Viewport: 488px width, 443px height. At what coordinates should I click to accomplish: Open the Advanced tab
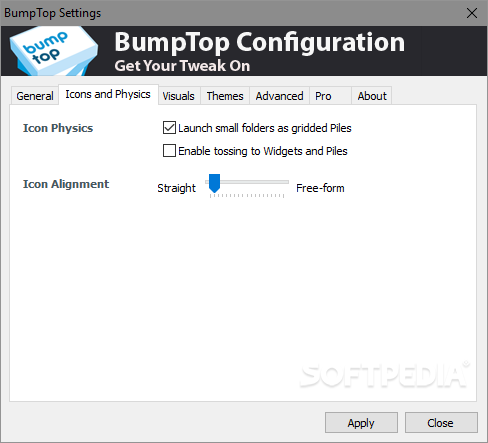tap(279, 96)
